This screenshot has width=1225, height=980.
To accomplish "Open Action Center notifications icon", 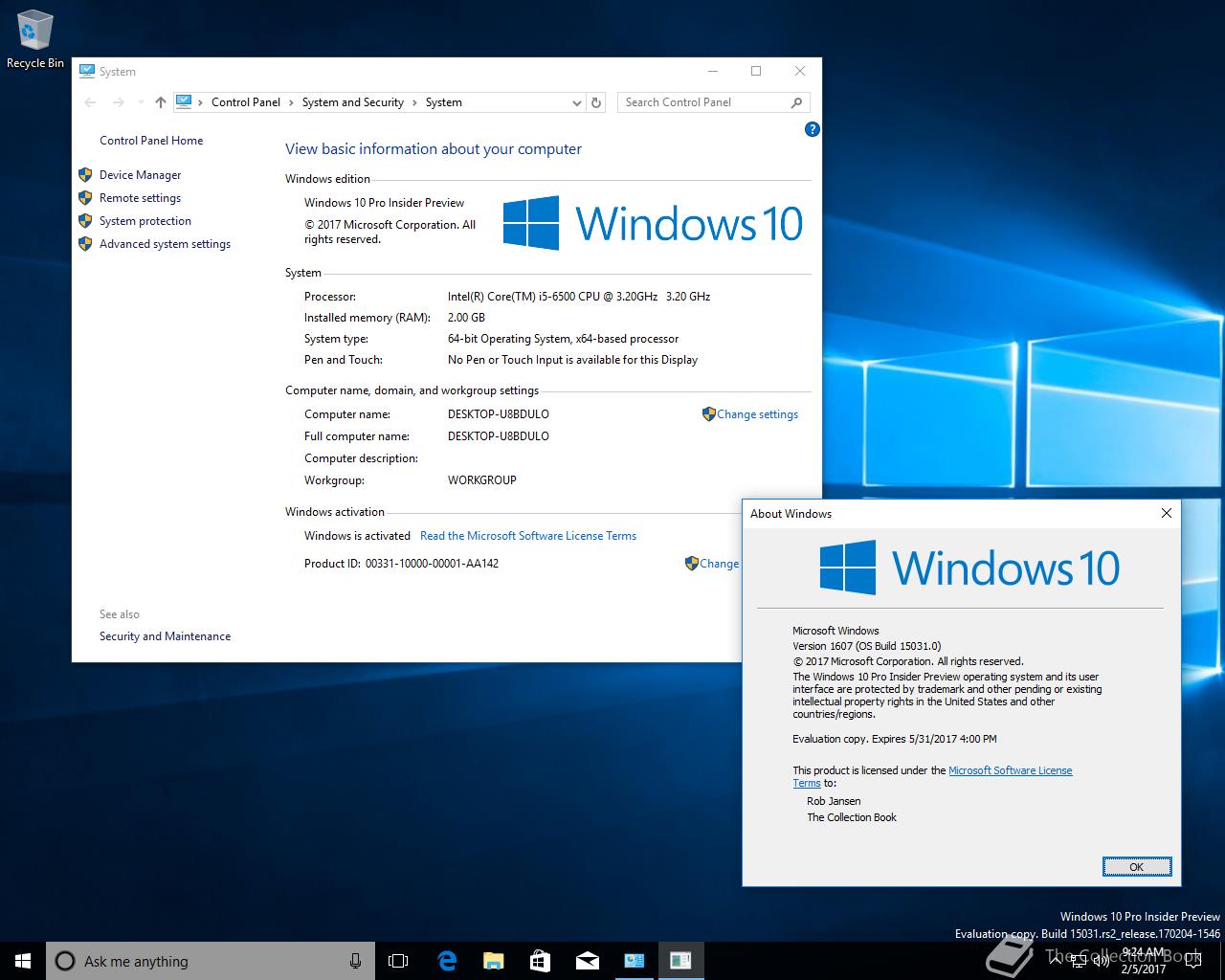I will (x=1193, y=961).
